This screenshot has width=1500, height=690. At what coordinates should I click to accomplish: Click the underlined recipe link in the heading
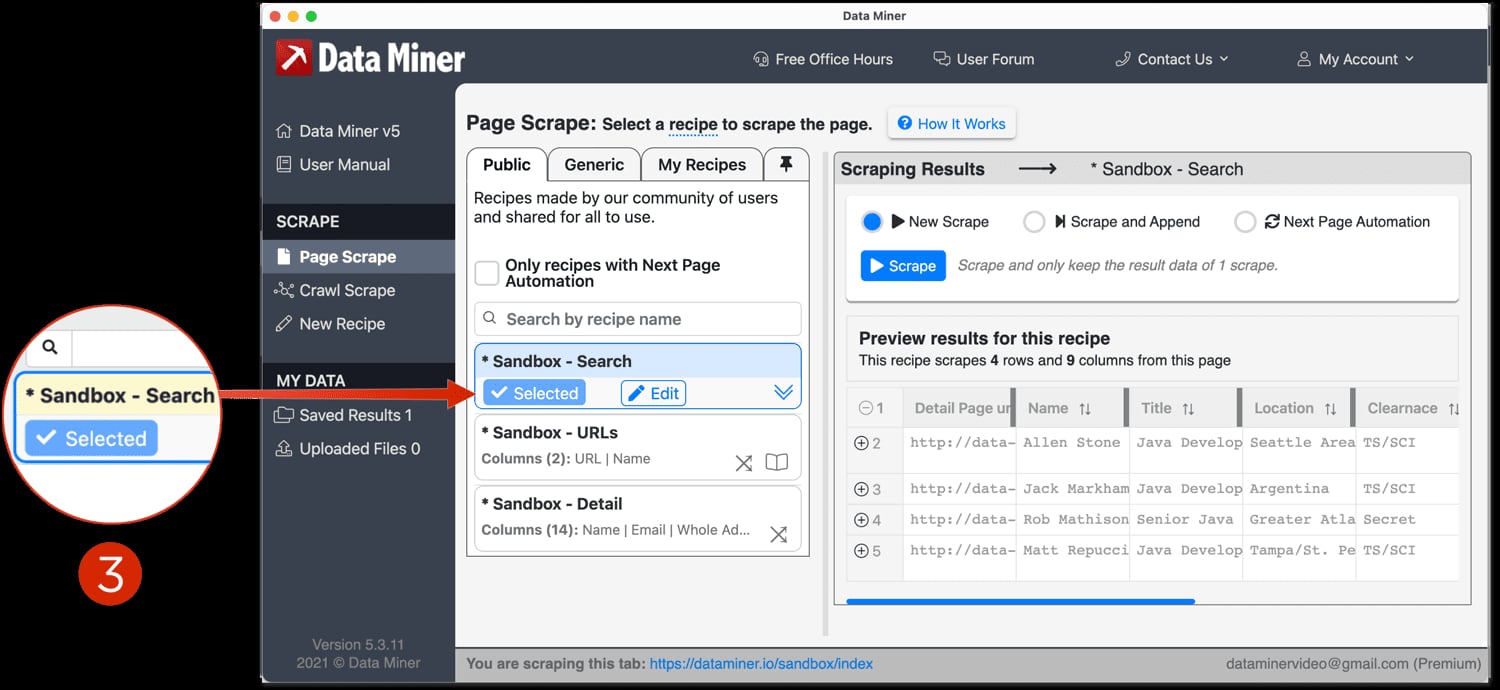point(693,125)
